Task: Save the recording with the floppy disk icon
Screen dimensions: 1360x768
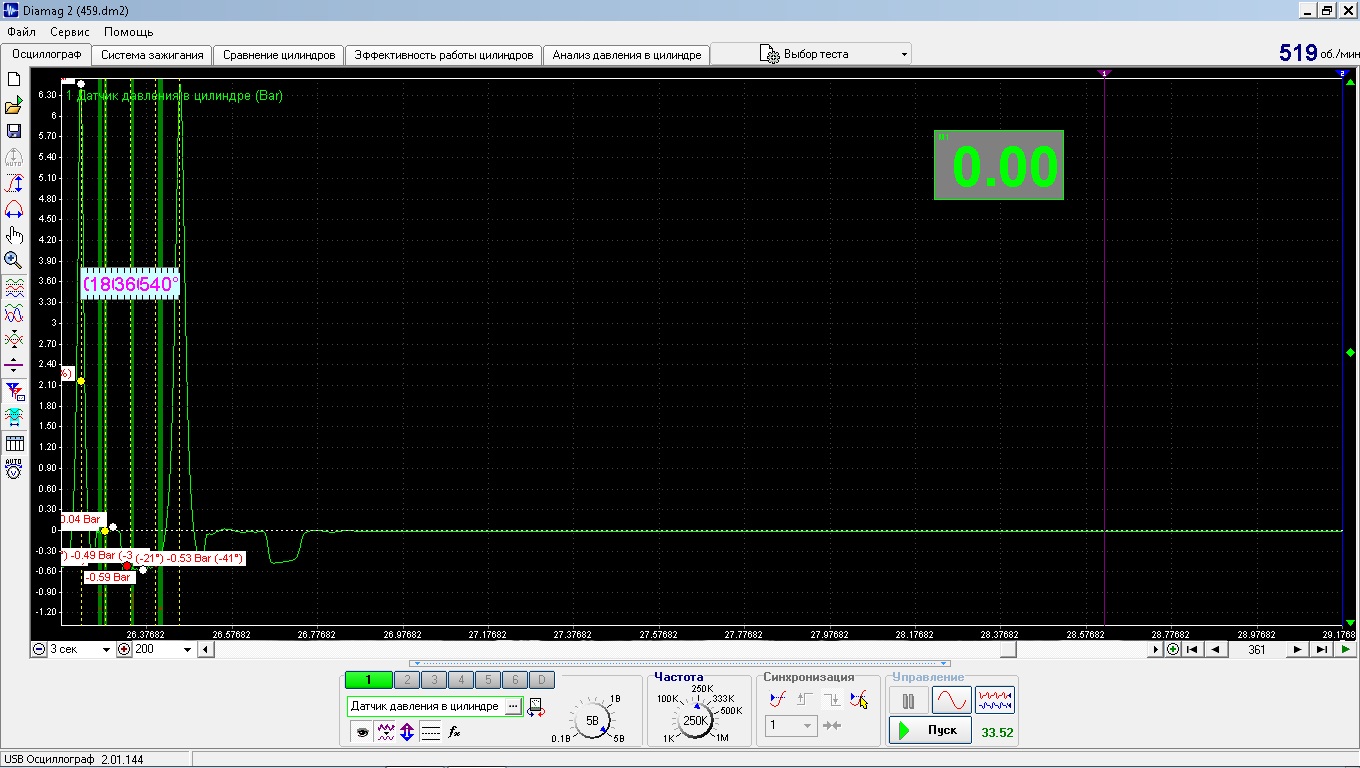Action: 14,131
